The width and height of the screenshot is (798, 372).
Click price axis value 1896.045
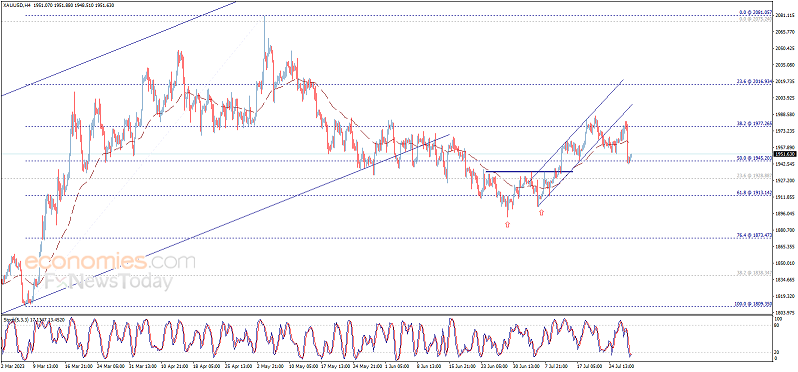[x=784, y=214]
